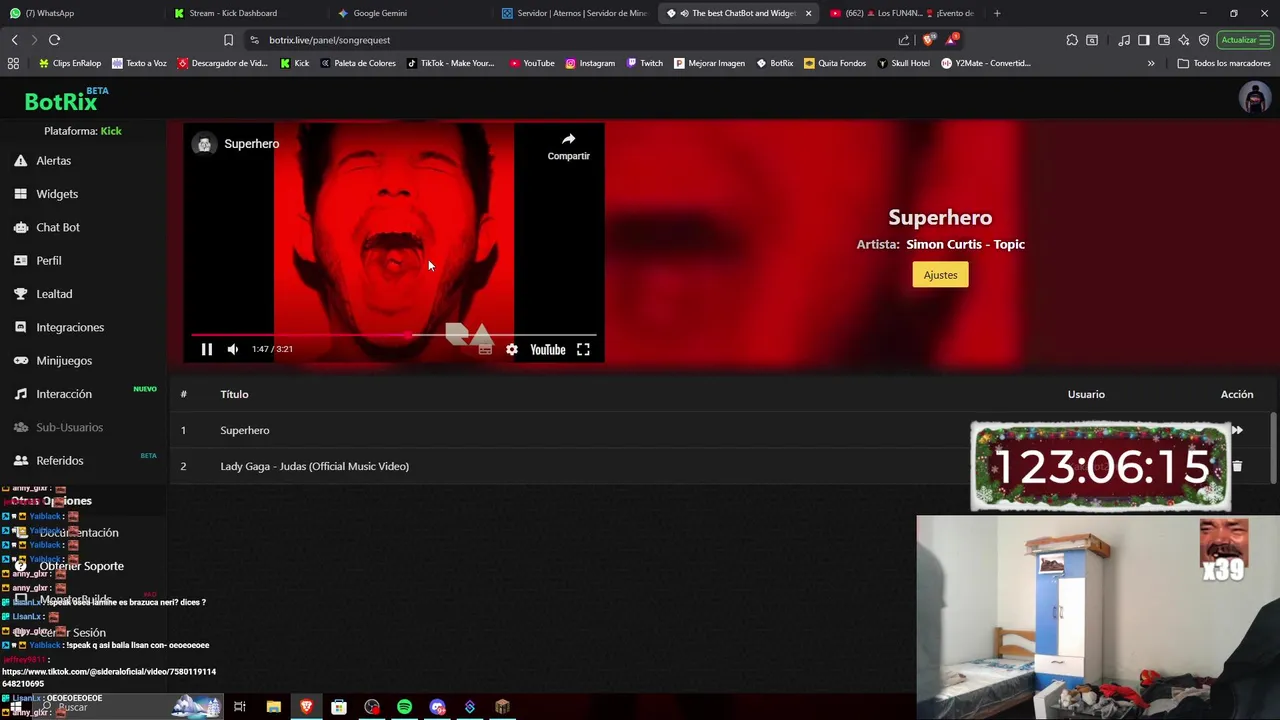Go back in browser history
1280x720 pixels.
[14, 40]
